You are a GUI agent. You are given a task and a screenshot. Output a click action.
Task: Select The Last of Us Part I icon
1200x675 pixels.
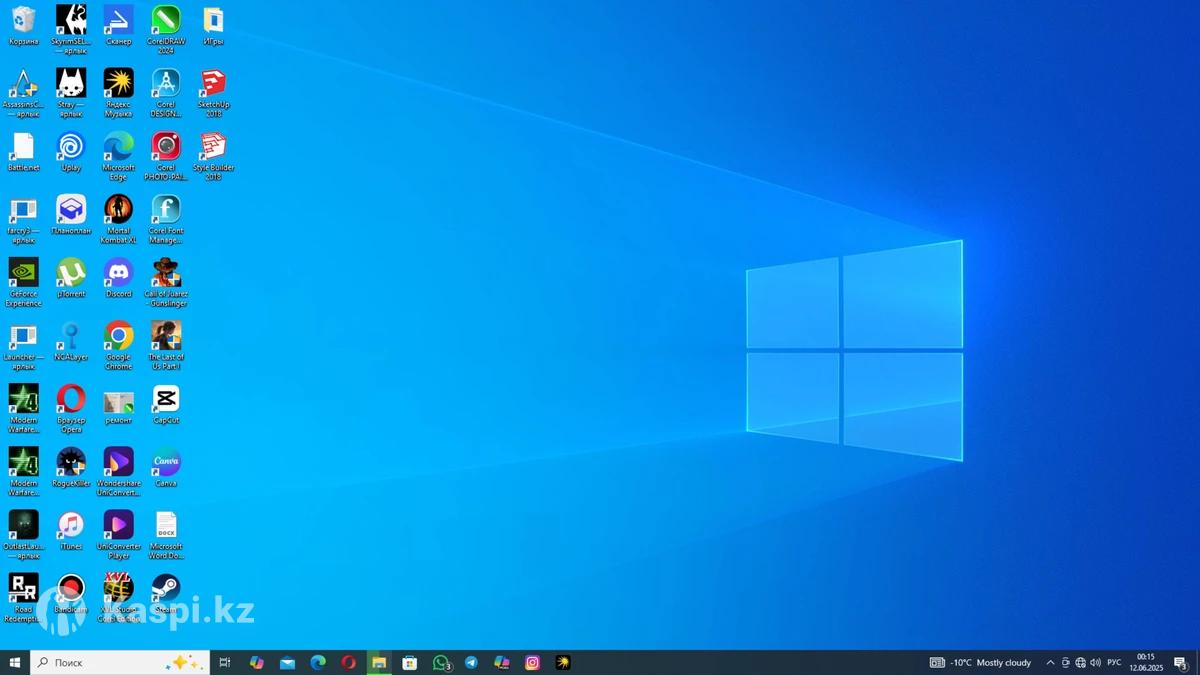click(166, 346)
